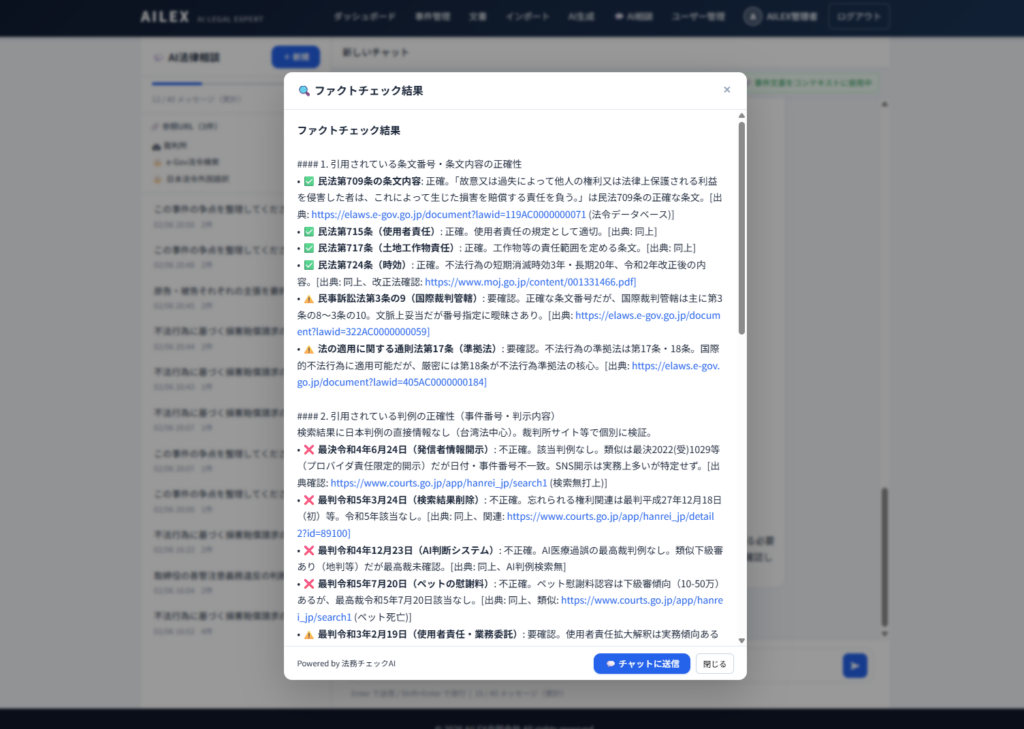
Task: Click the green check beside 民法第715条
Action: coord(309,231)
